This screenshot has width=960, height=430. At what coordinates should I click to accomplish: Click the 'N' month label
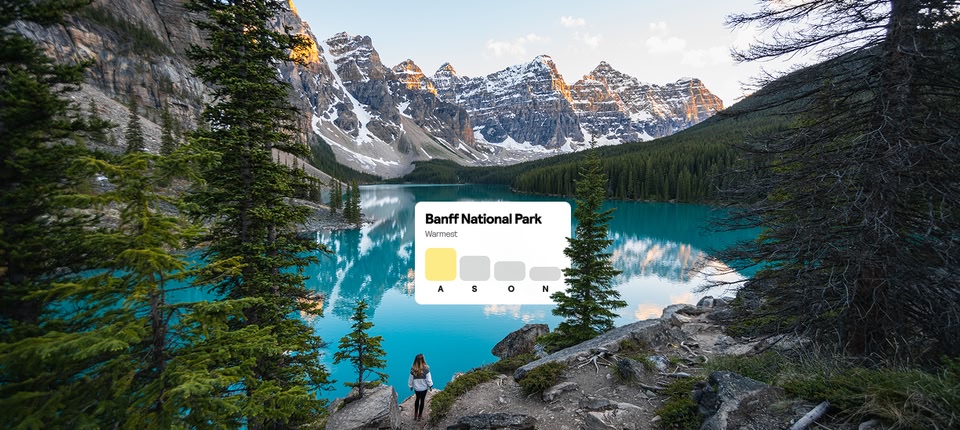pos(545,289)
